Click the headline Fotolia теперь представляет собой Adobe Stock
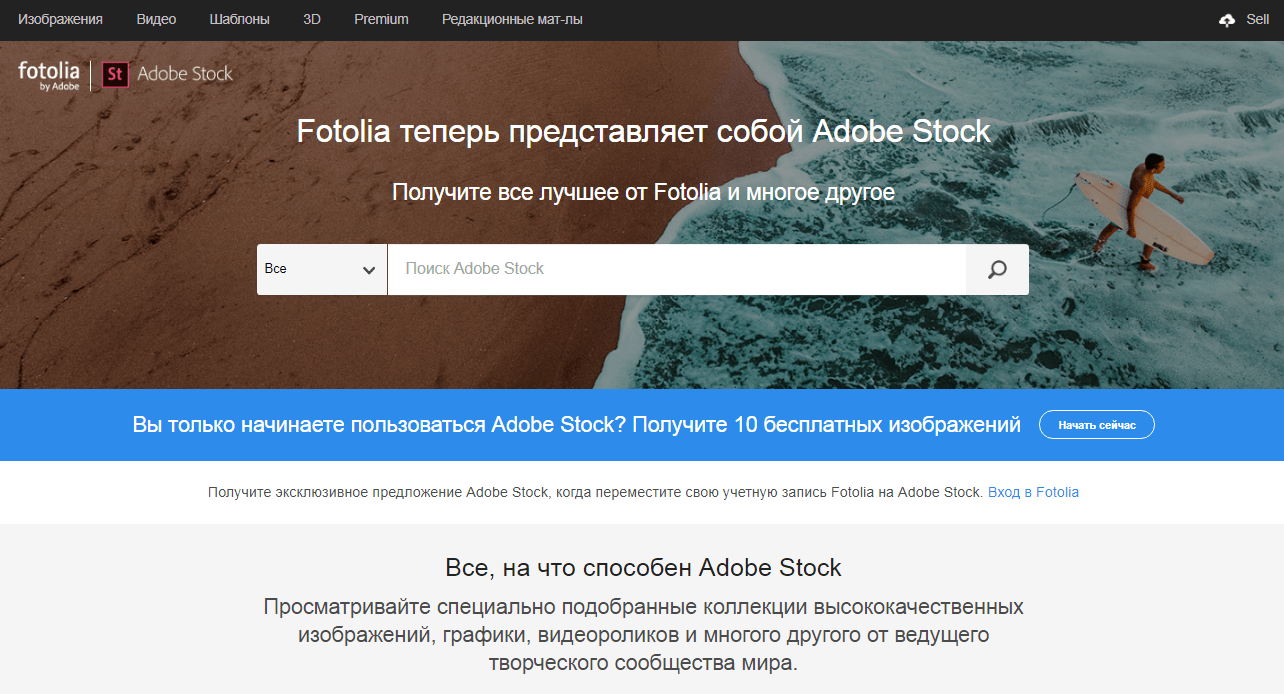Viewport: 1284px width, 694px height. pyautogui.click(x=643, y=131)
